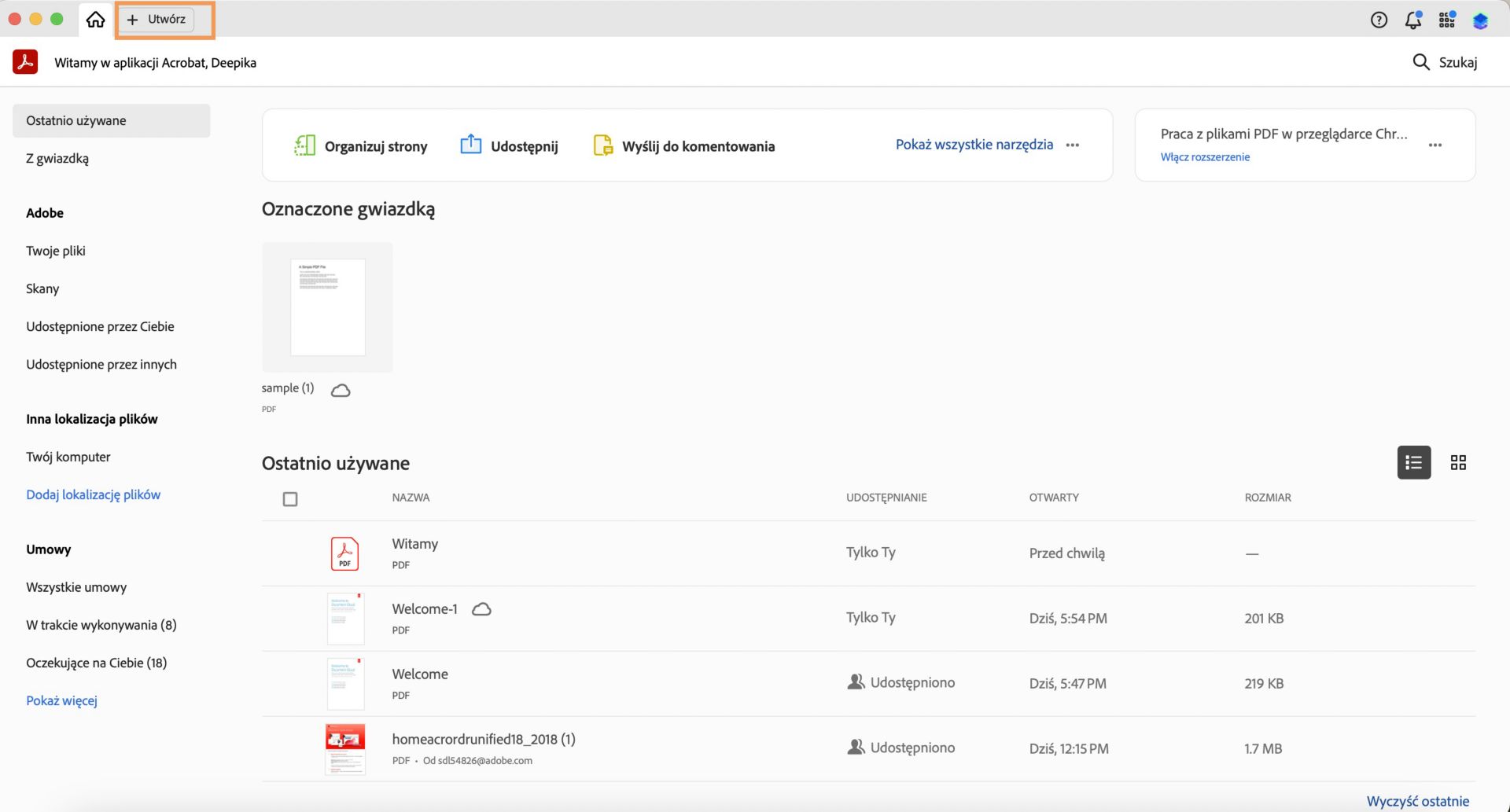Open the sample (1) PDF thumbnail
Image resolution: width=1510 pixels, height=812 pixels.
[x=327, y=307]
